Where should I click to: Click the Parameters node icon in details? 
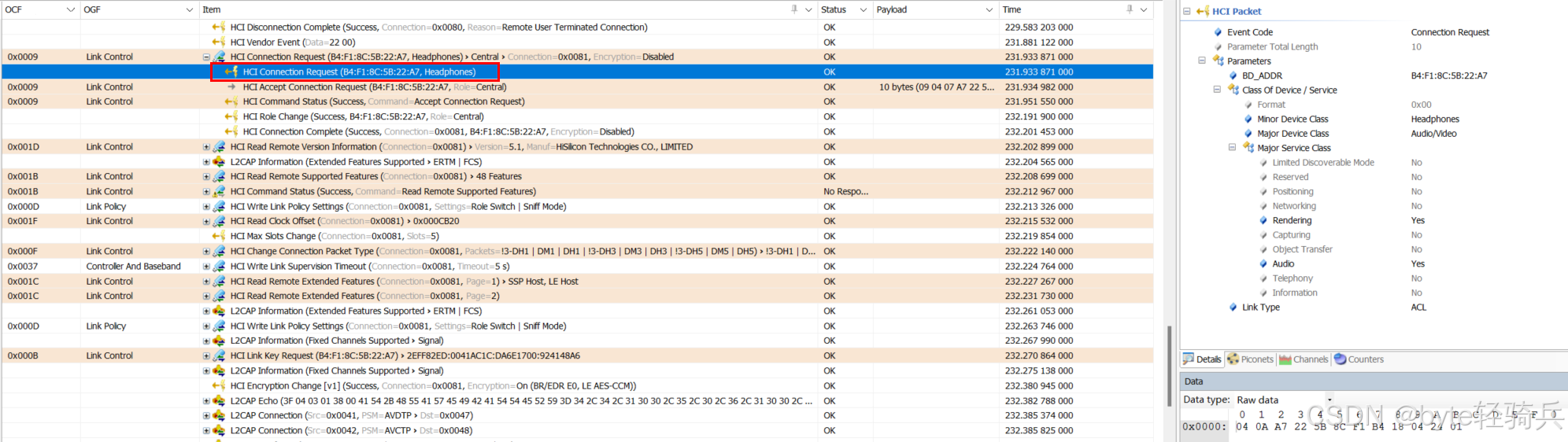pyautogui.click(x=1218, y=61)
